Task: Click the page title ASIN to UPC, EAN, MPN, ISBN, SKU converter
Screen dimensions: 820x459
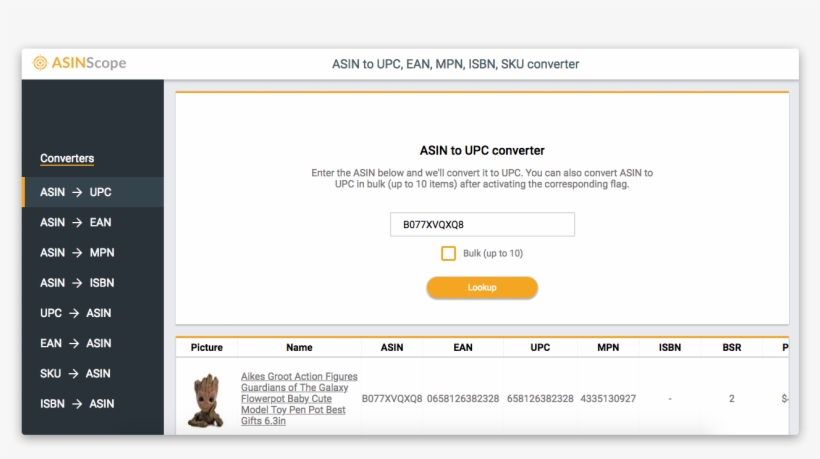Action: 455,64
